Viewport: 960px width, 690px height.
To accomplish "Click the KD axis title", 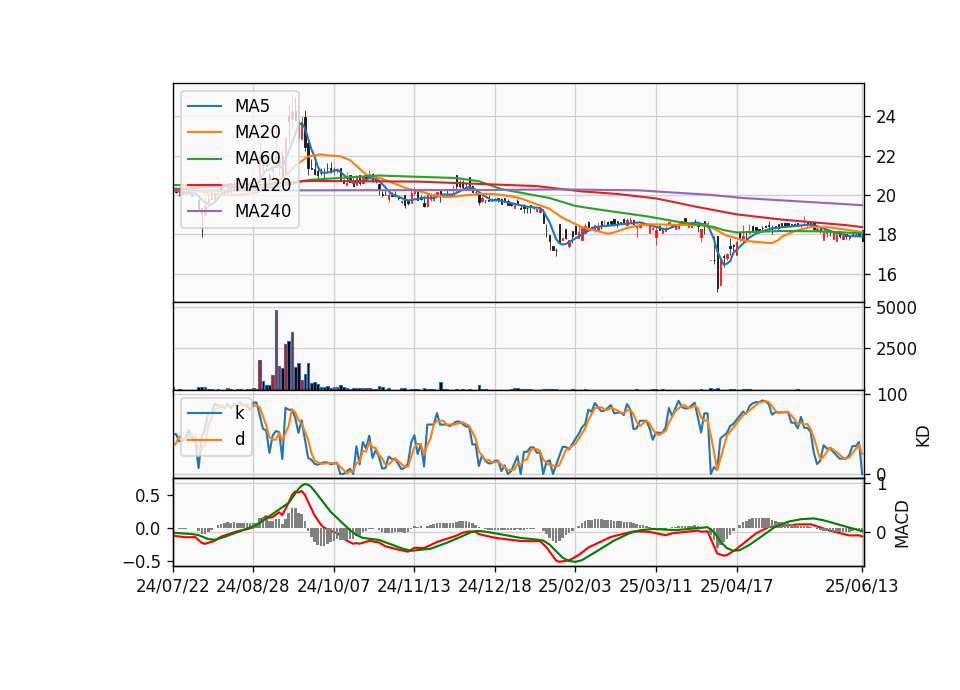I will [923, 436].
